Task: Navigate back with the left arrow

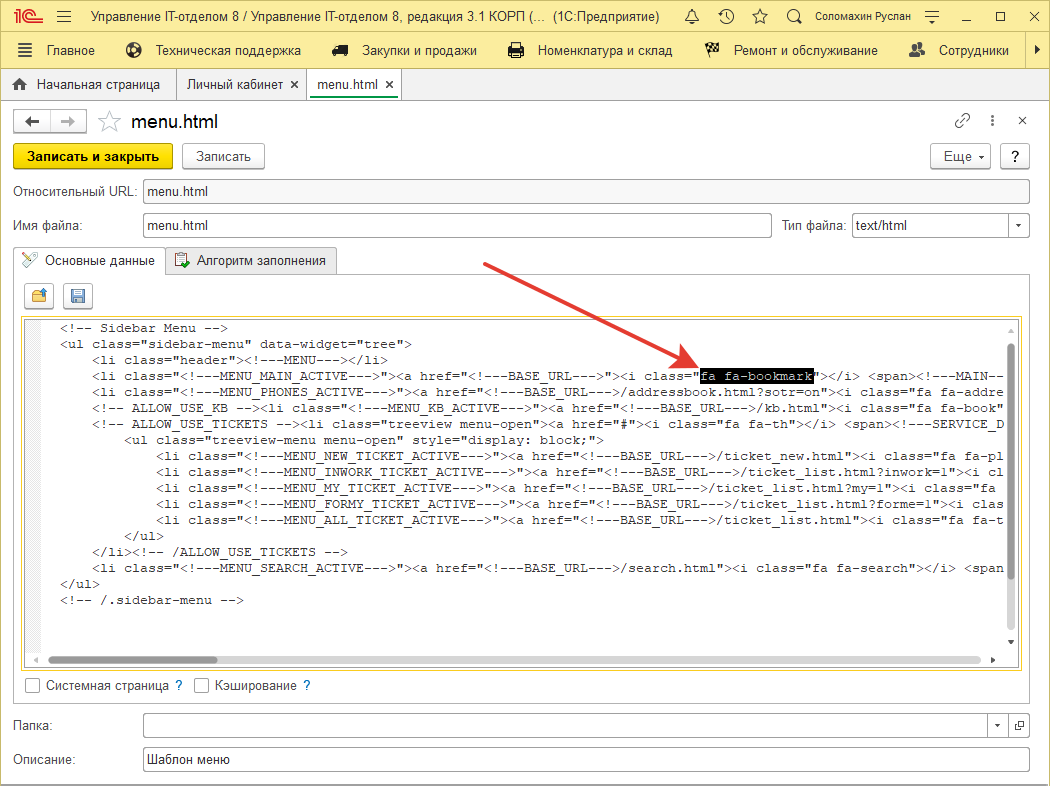Action: coord(32,122)
